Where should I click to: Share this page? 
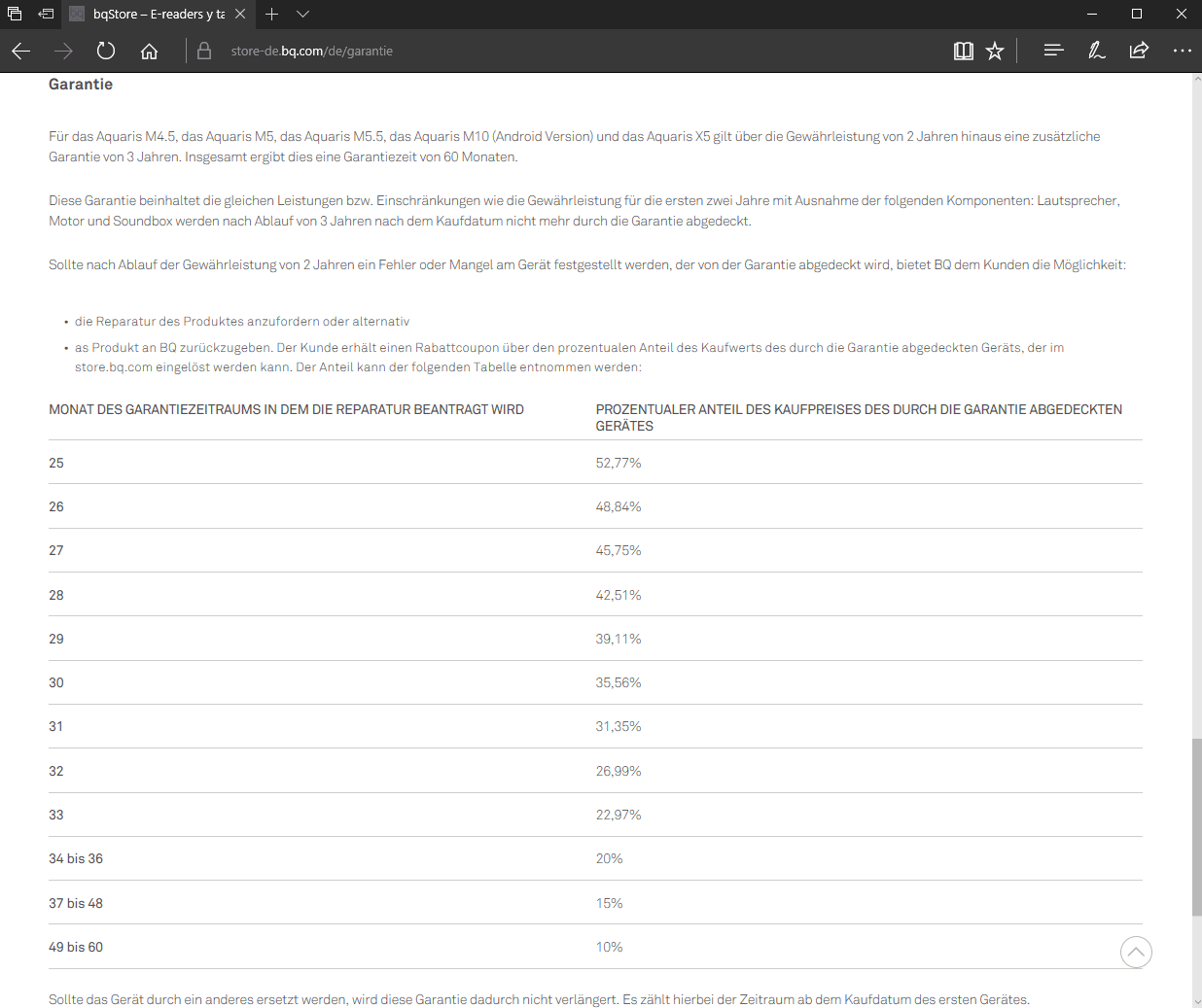click(1139, 51)
